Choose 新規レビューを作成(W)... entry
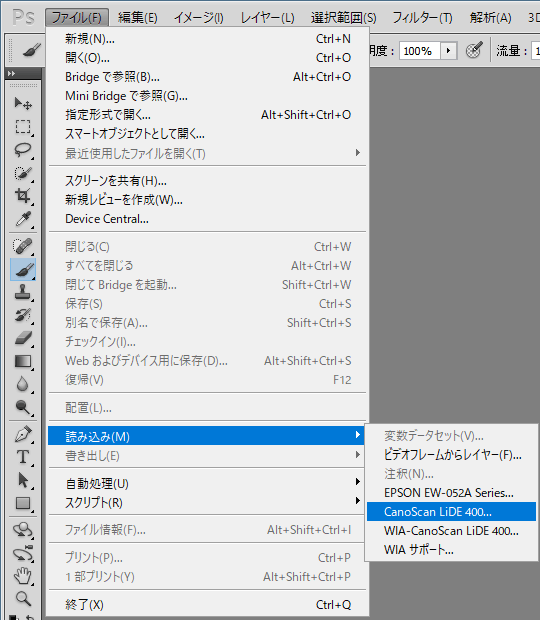Image resolution: width=540 pixels, height=620 pixels. (x=208, y=200)
